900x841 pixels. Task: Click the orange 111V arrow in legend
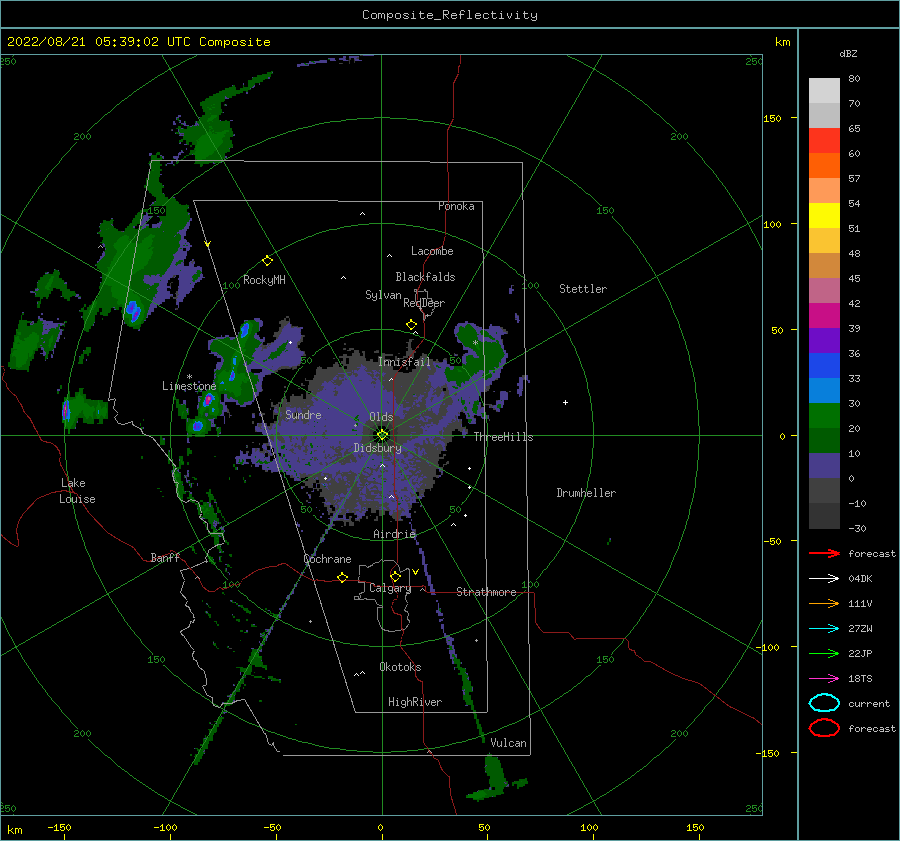click(824, 603)
